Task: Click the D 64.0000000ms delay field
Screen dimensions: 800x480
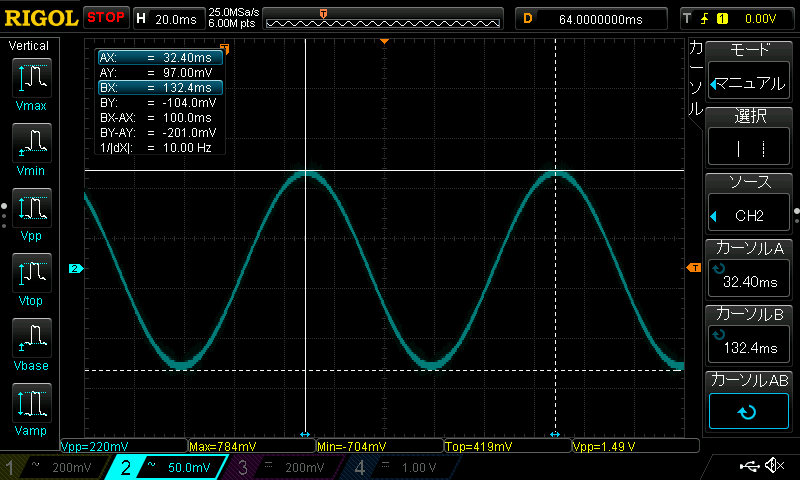Action: (x=591, y=19)
